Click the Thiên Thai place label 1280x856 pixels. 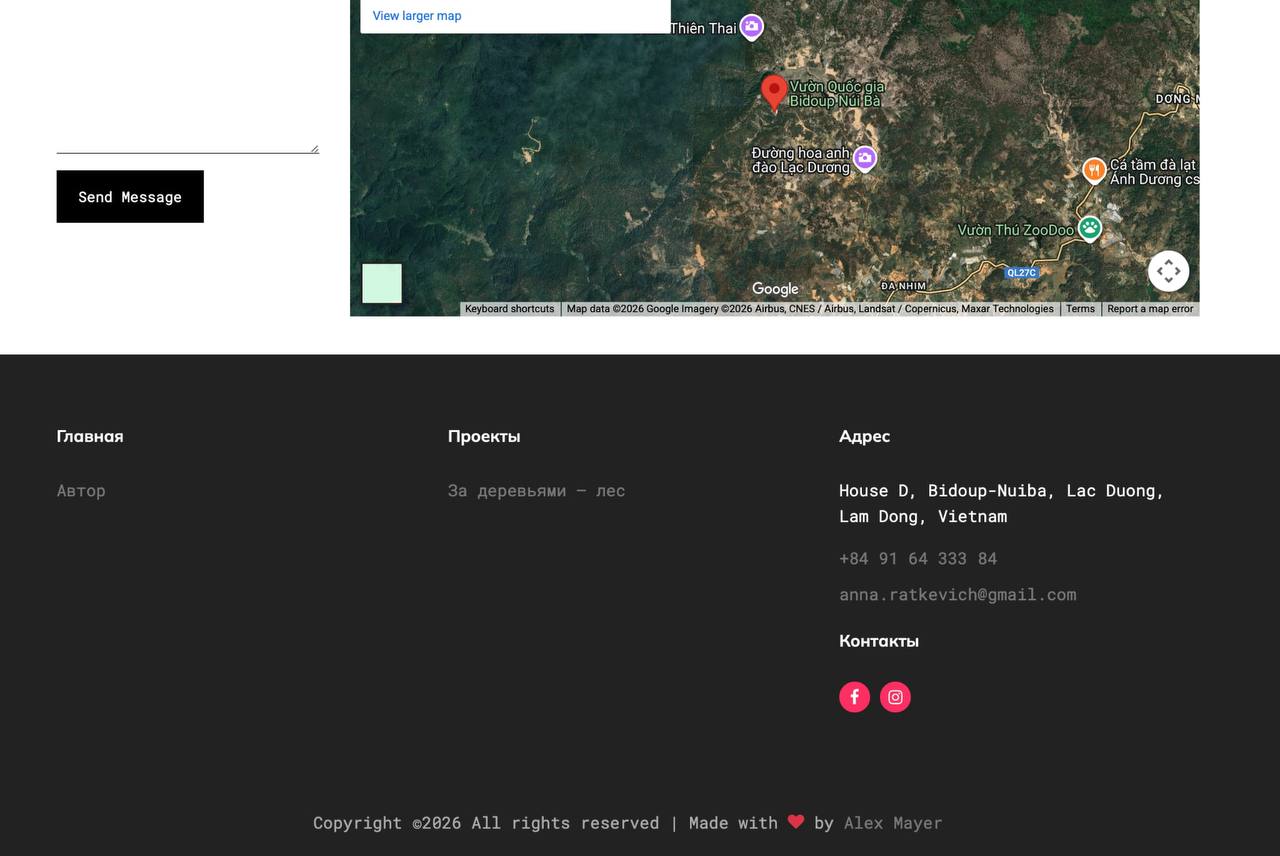pyautogui.click(x=703, y=28)
